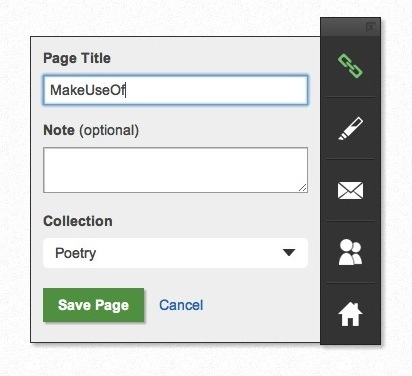The width and height of the screenshot is (412, 376).
Task: Click the Collection label text
Action: [78, 221]
